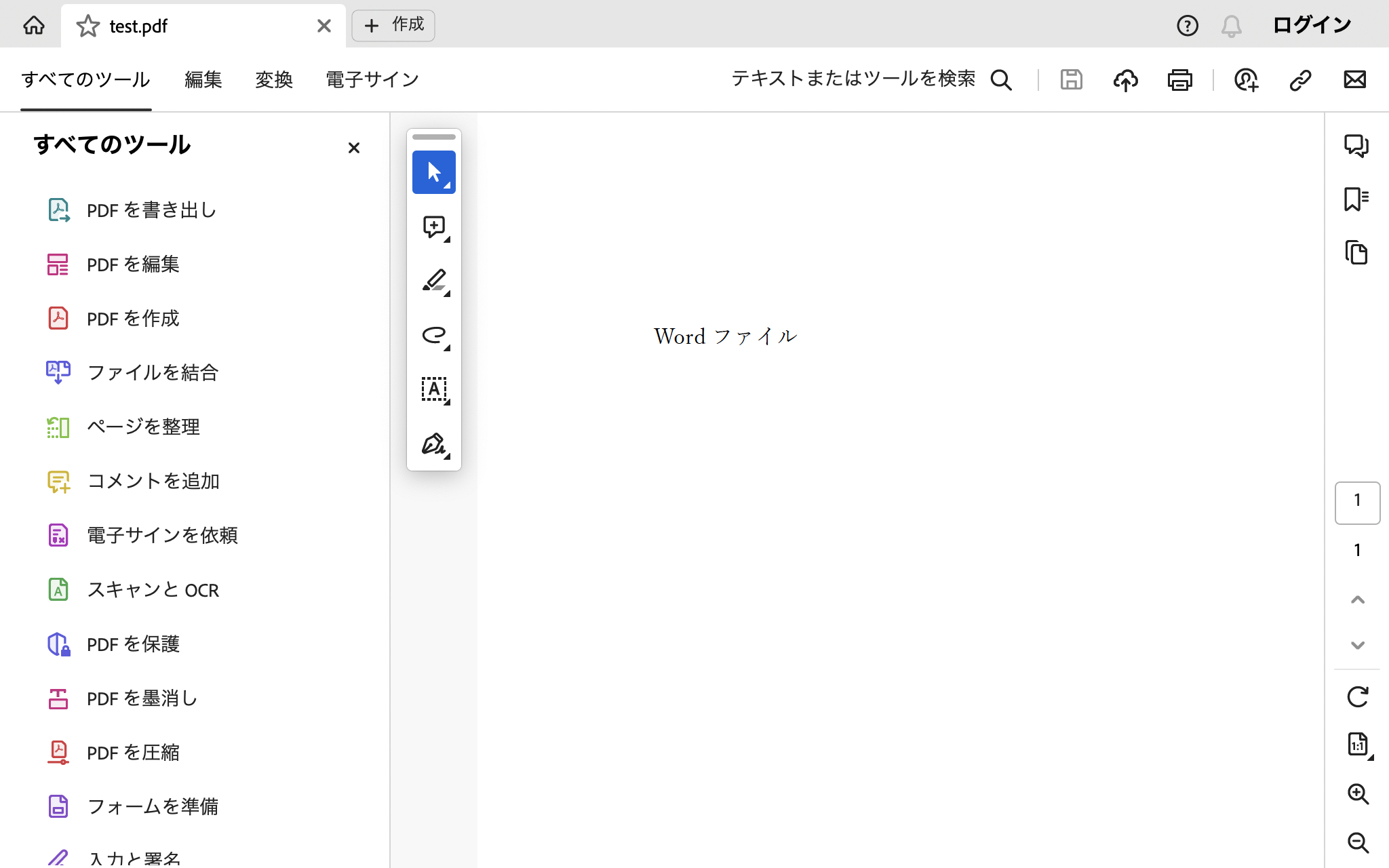Go to previous page chevron
1389x868 pixels.
tap(1357, 599)
